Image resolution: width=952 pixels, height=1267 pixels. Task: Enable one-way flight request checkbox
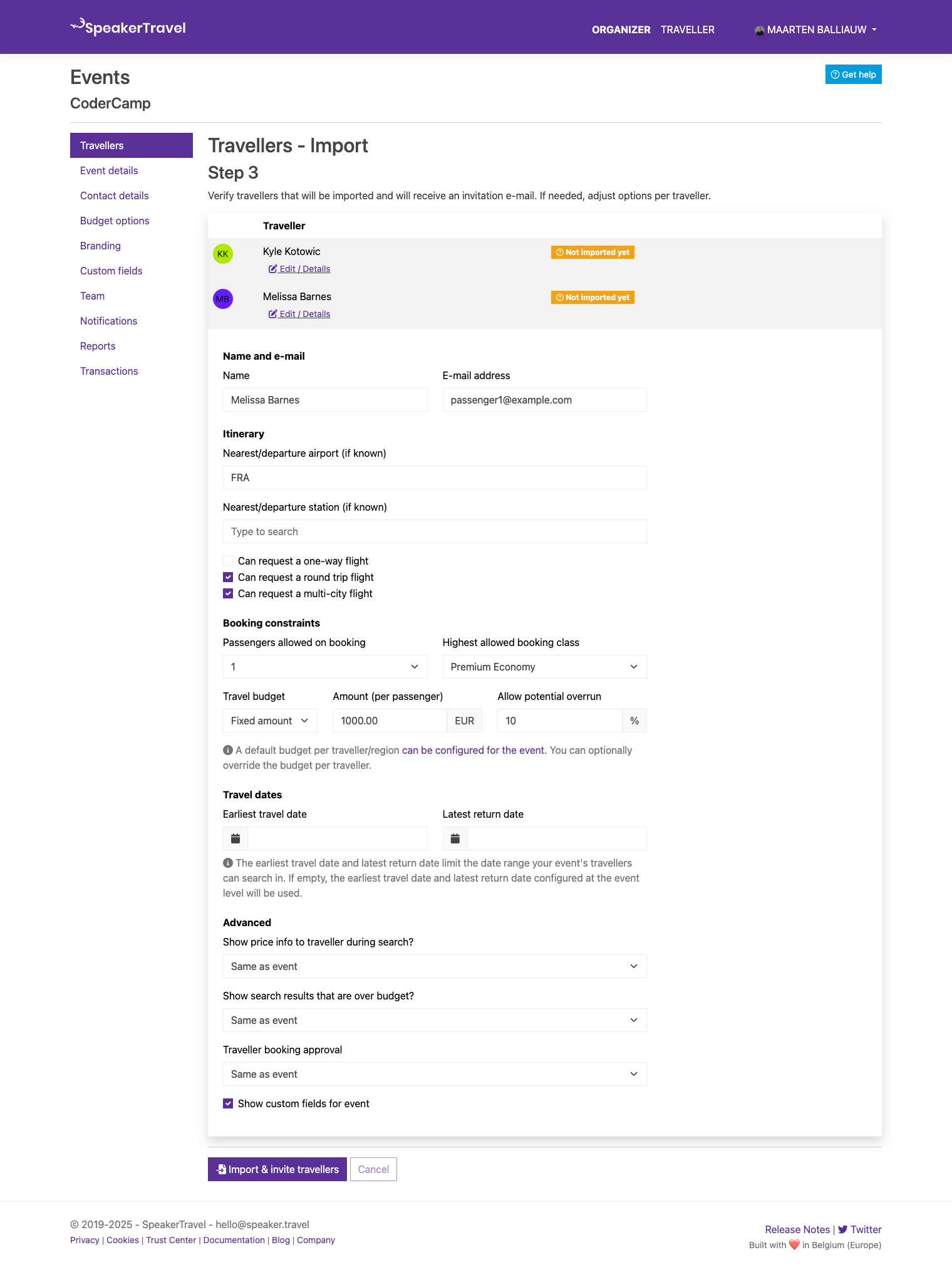228,561
